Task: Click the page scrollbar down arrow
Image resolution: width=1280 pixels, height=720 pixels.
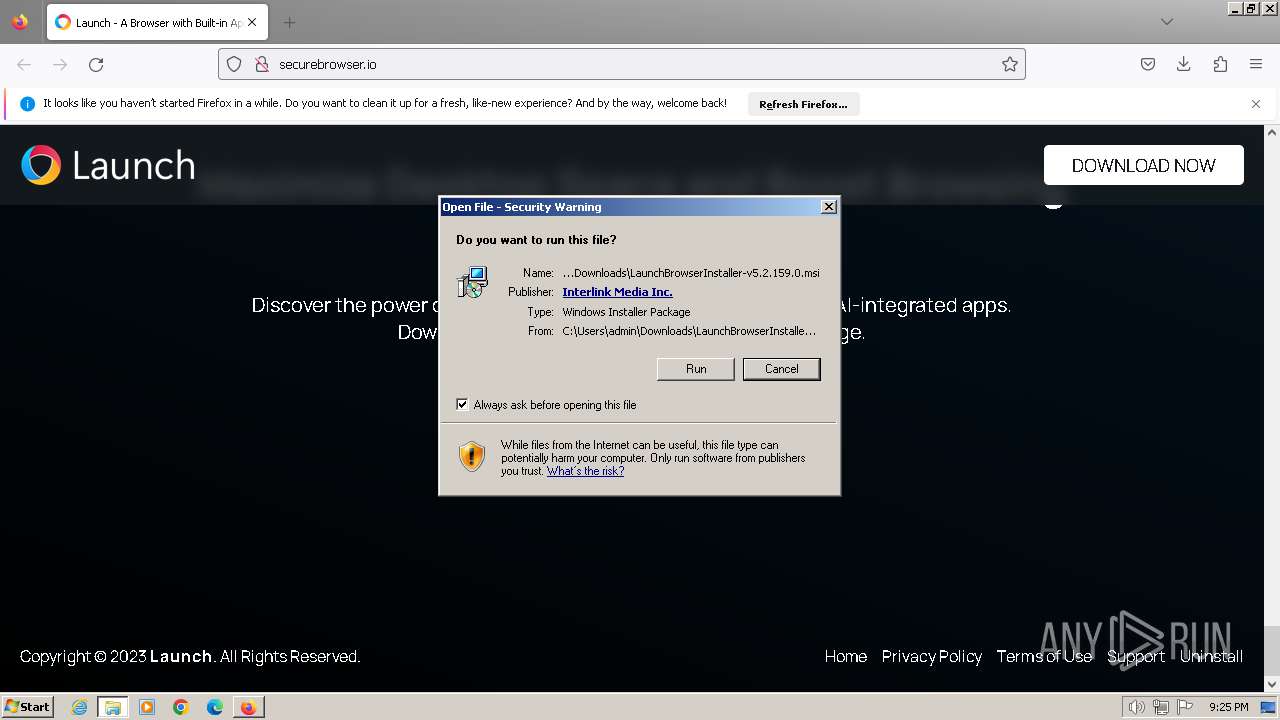Action: tap(1272, 685)
